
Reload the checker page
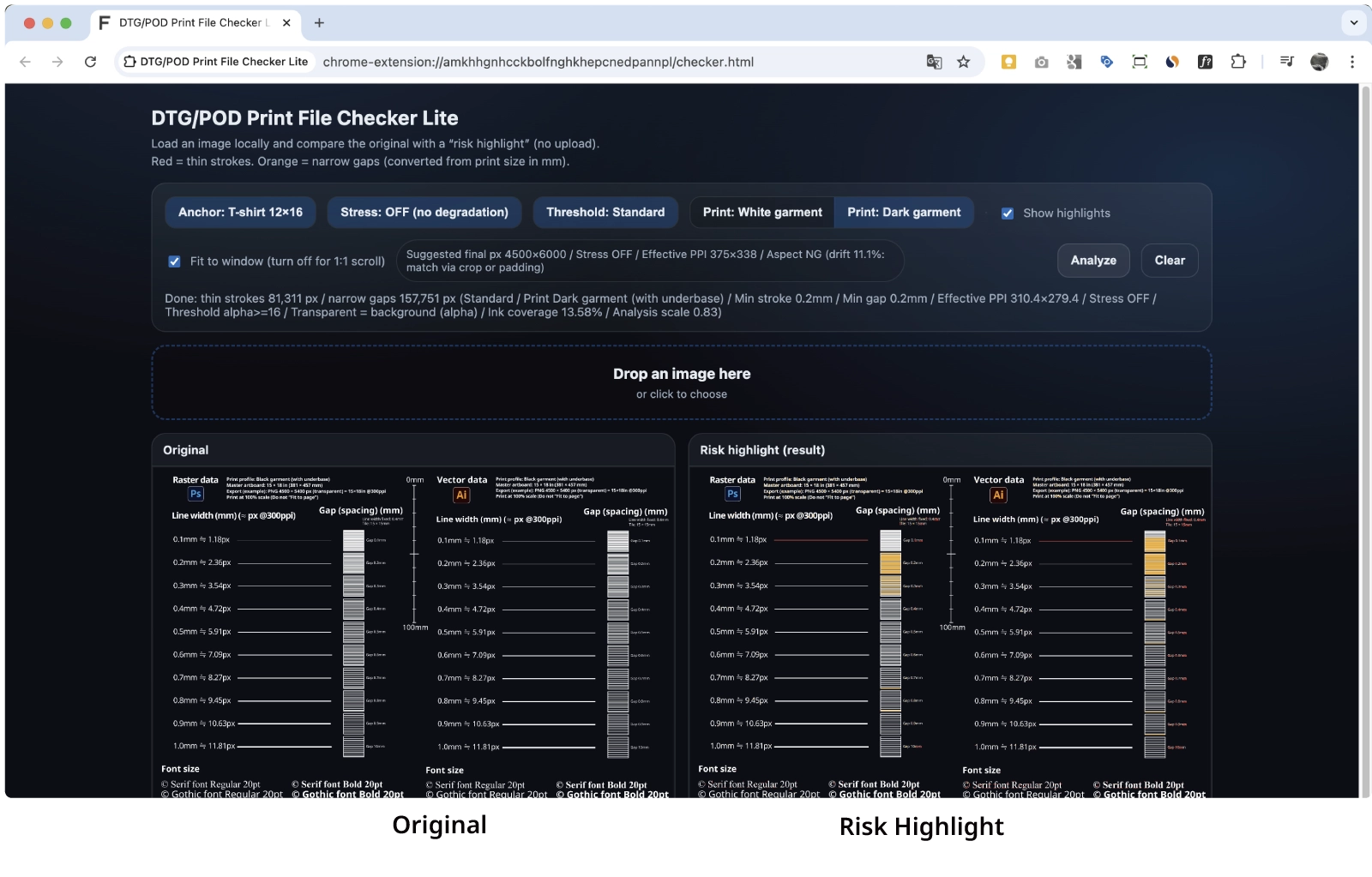[x=90, y=62]
